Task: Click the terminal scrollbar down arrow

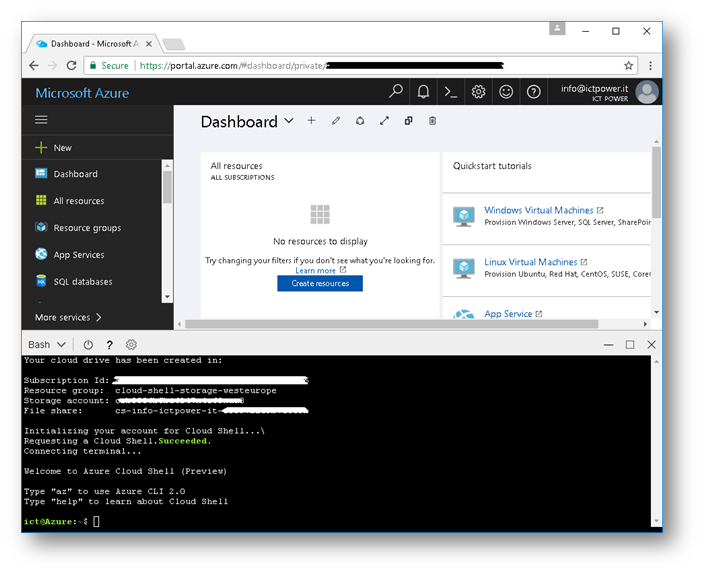Action: tap(656, 521)
